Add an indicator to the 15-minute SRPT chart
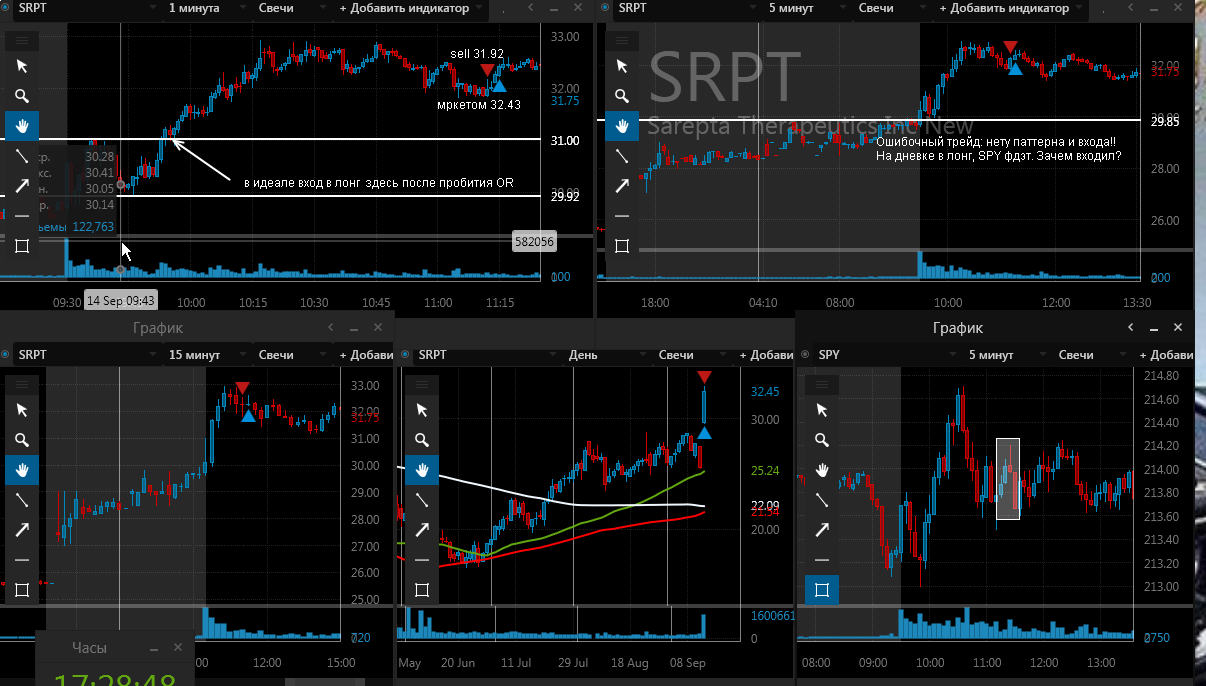 366,355
